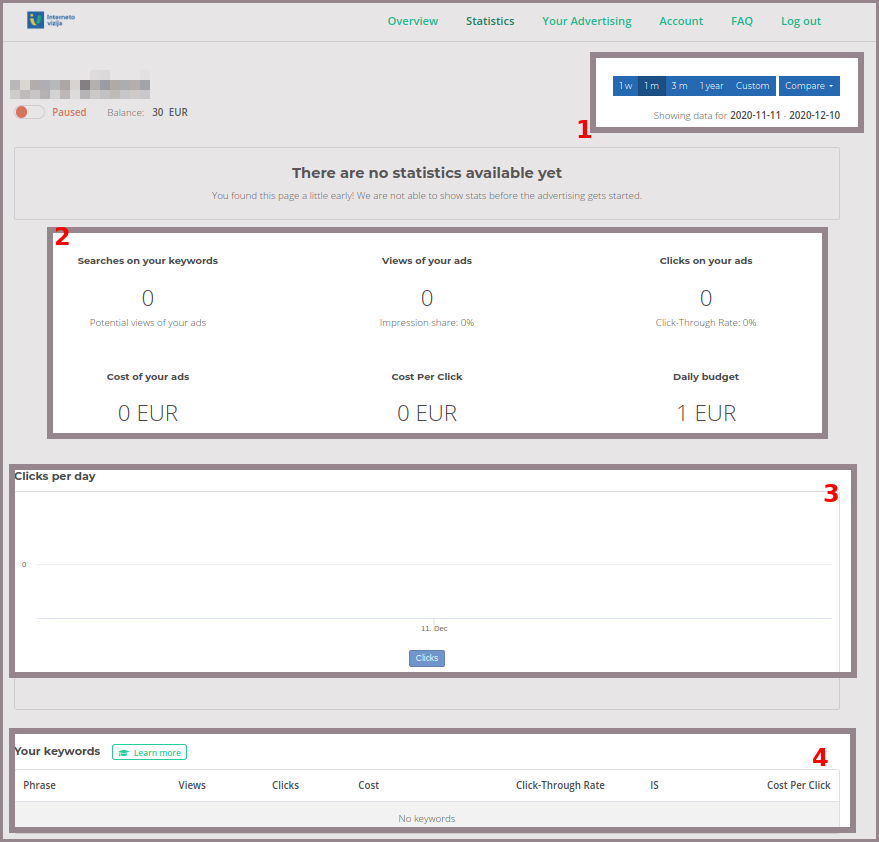879x842 pixels.
Task: Choose the Custom date range option
Action: pyautogui.click(x=752, y=86)
